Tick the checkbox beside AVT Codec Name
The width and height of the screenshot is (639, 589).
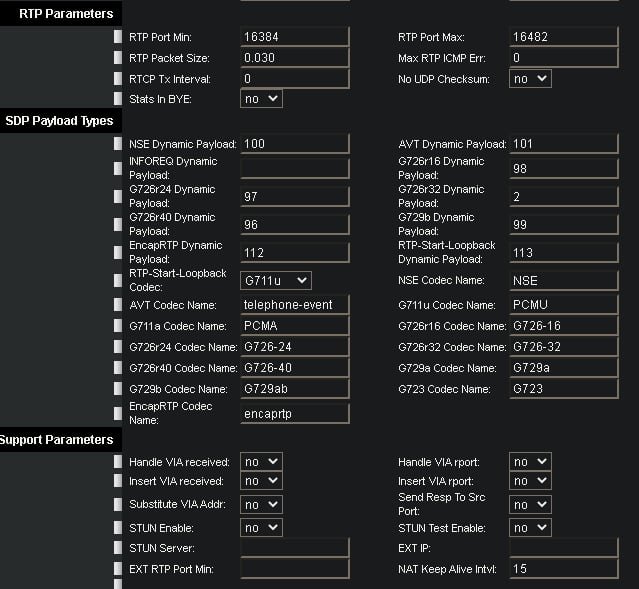coord(117,304)
